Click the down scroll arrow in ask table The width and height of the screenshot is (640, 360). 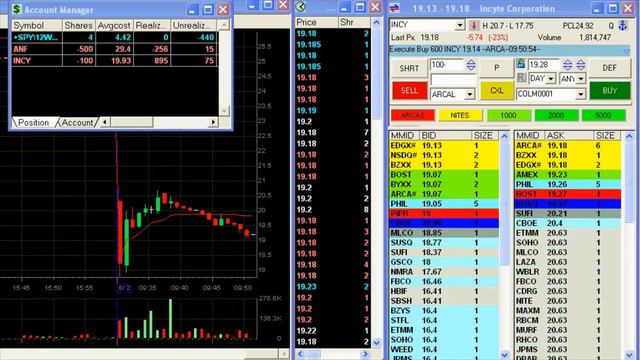(x=629, y=355)
